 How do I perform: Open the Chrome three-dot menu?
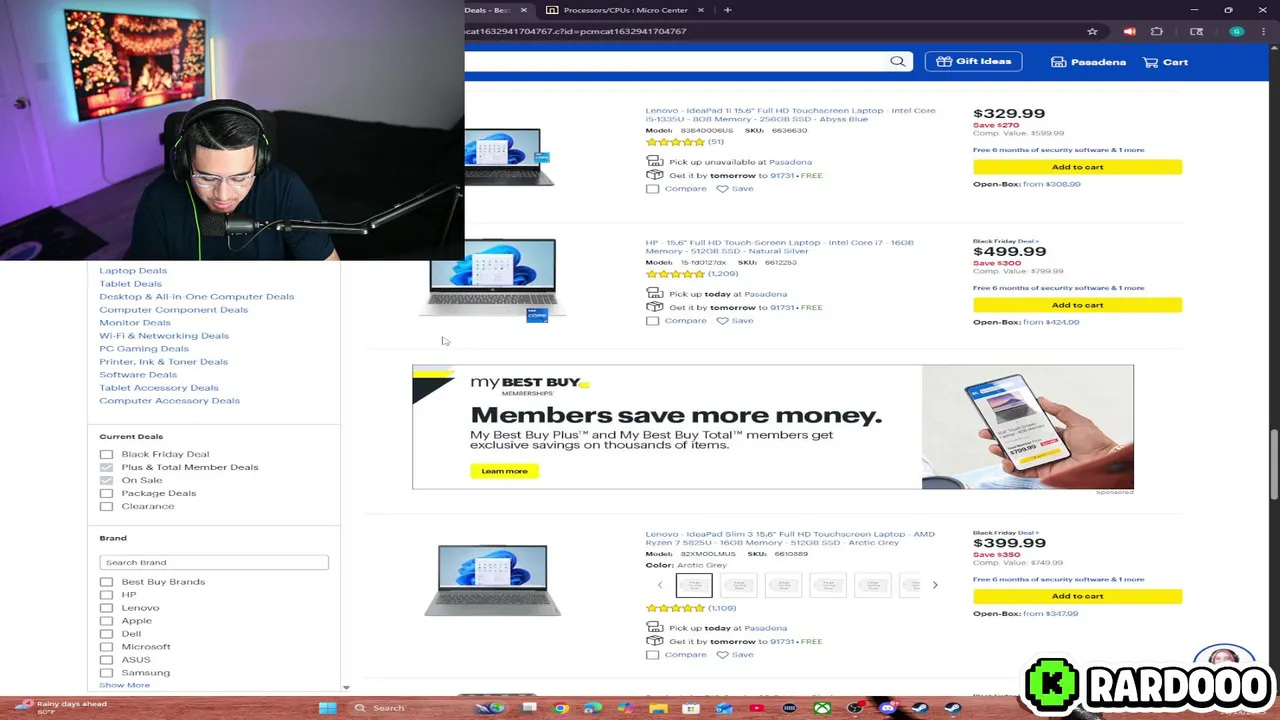pos(1262,31)
